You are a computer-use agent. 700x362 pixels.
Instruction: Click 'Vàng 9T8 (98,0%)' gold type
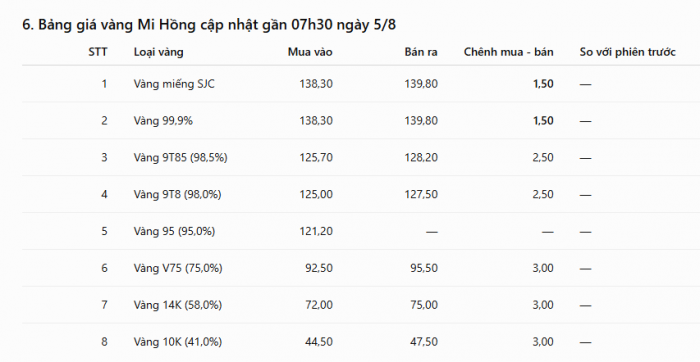point(177,195)
